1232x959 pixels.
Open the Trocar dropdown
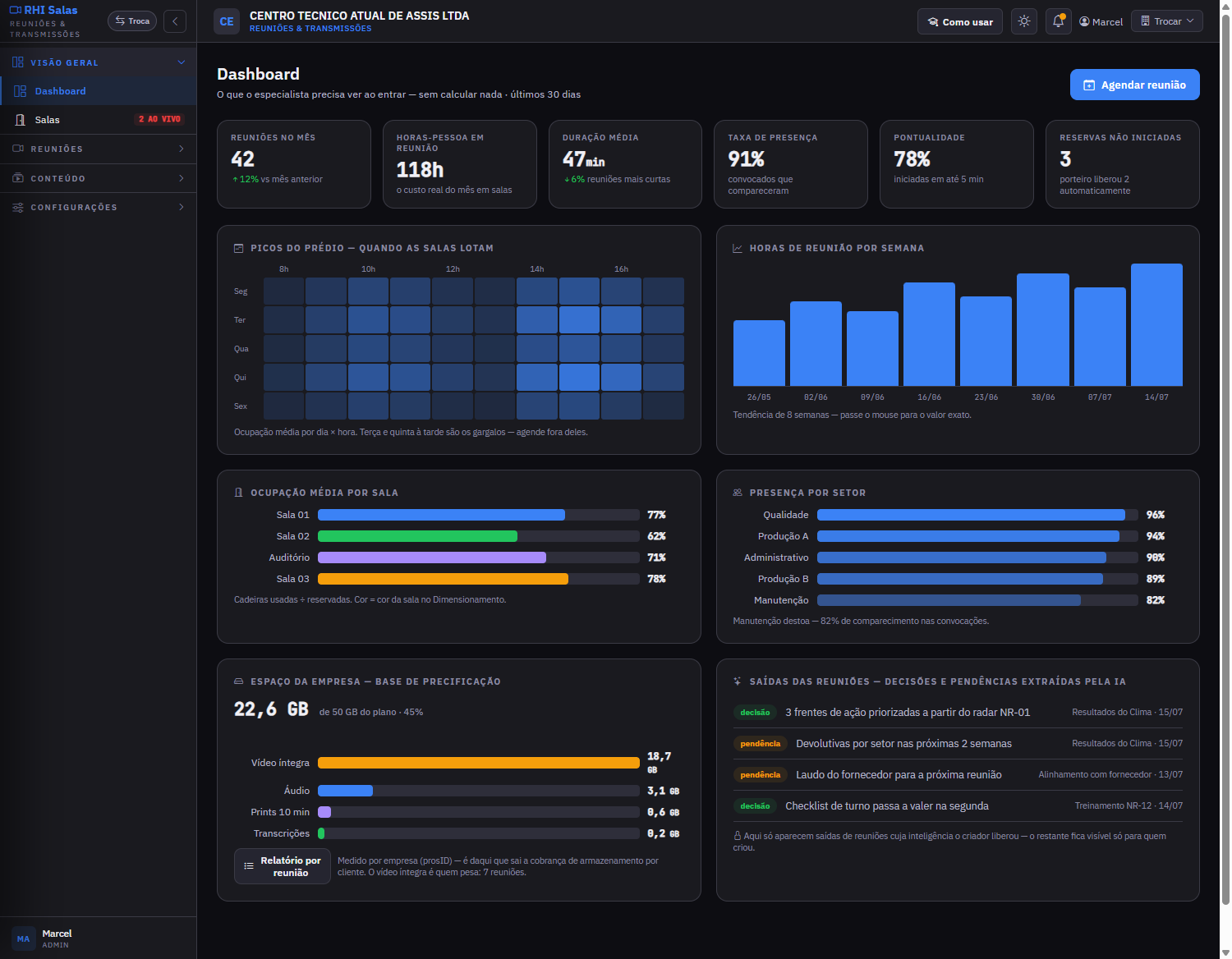(x=1167, y=21)
